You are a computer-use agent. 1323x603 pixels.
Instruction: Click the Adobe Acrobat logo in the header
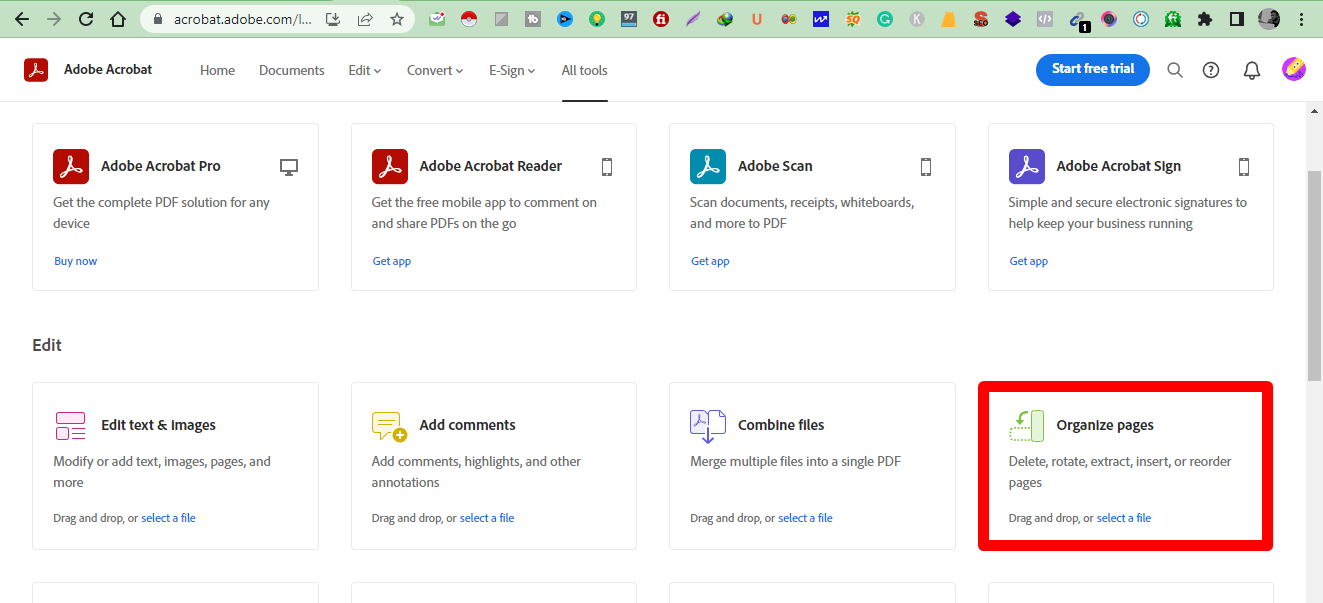pyautogui.click(x=36, y=69)
